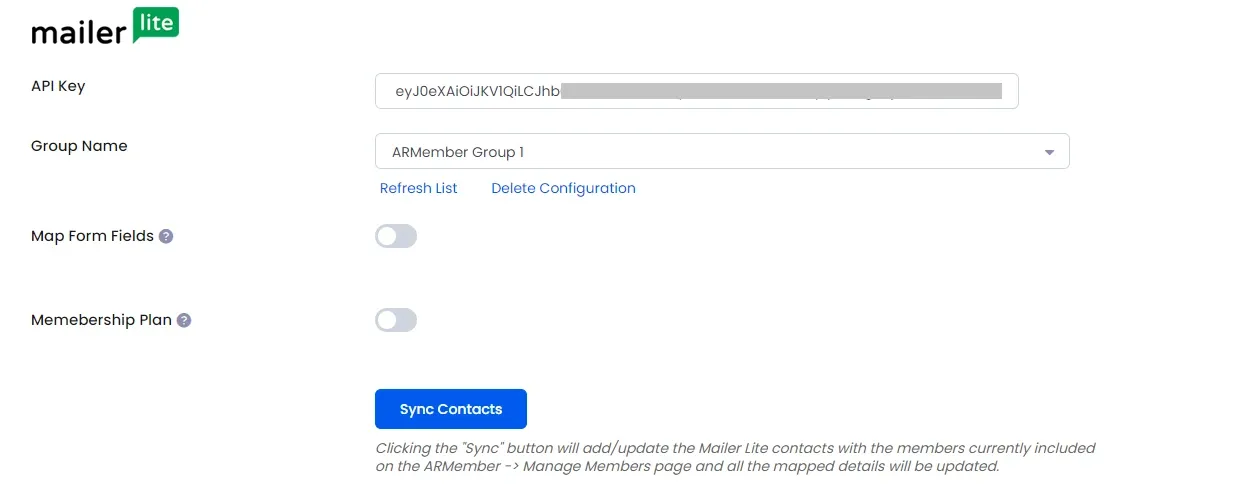Click the green "lite" badge
The height and width of the screenshot is (504, 1235).
(x=155, y=24)
